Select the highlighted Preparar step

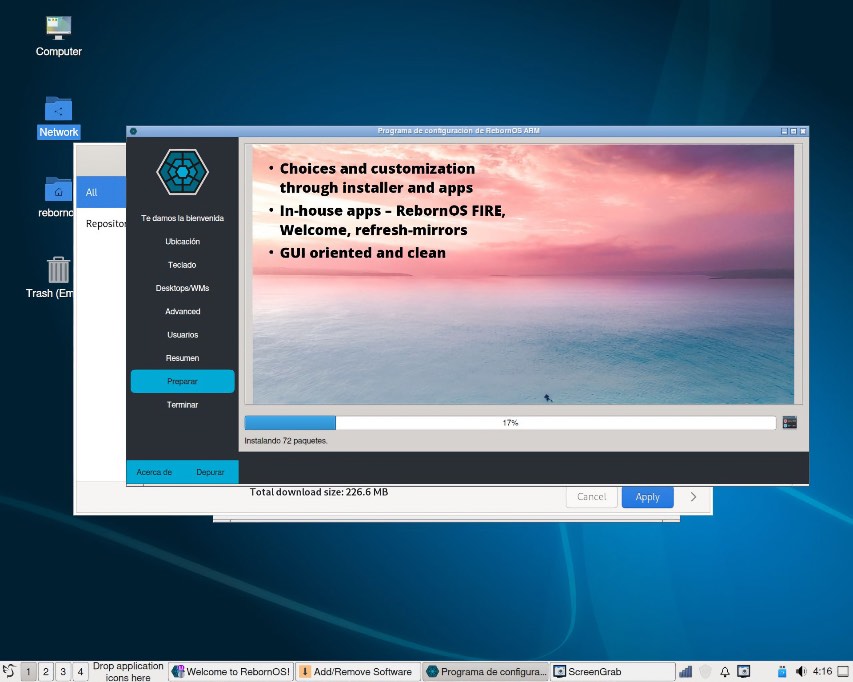[182, 381]
